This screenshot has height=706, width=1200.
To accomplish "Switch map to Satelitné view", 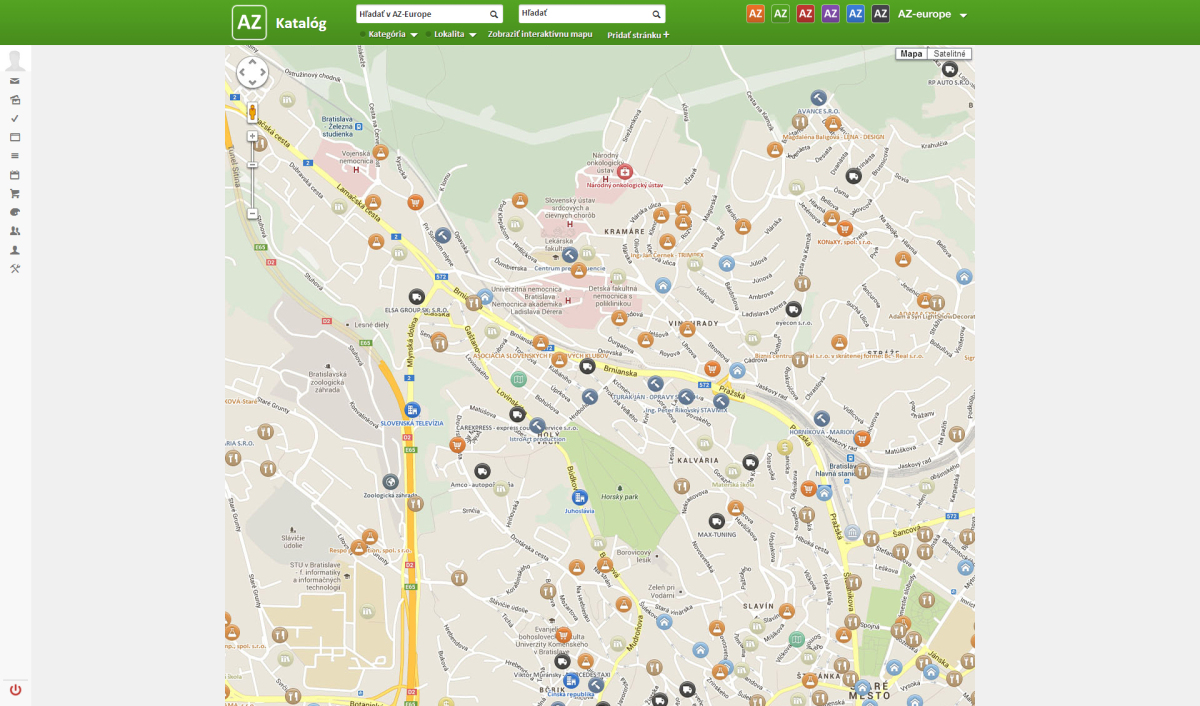I will click(x=949, y=54).
